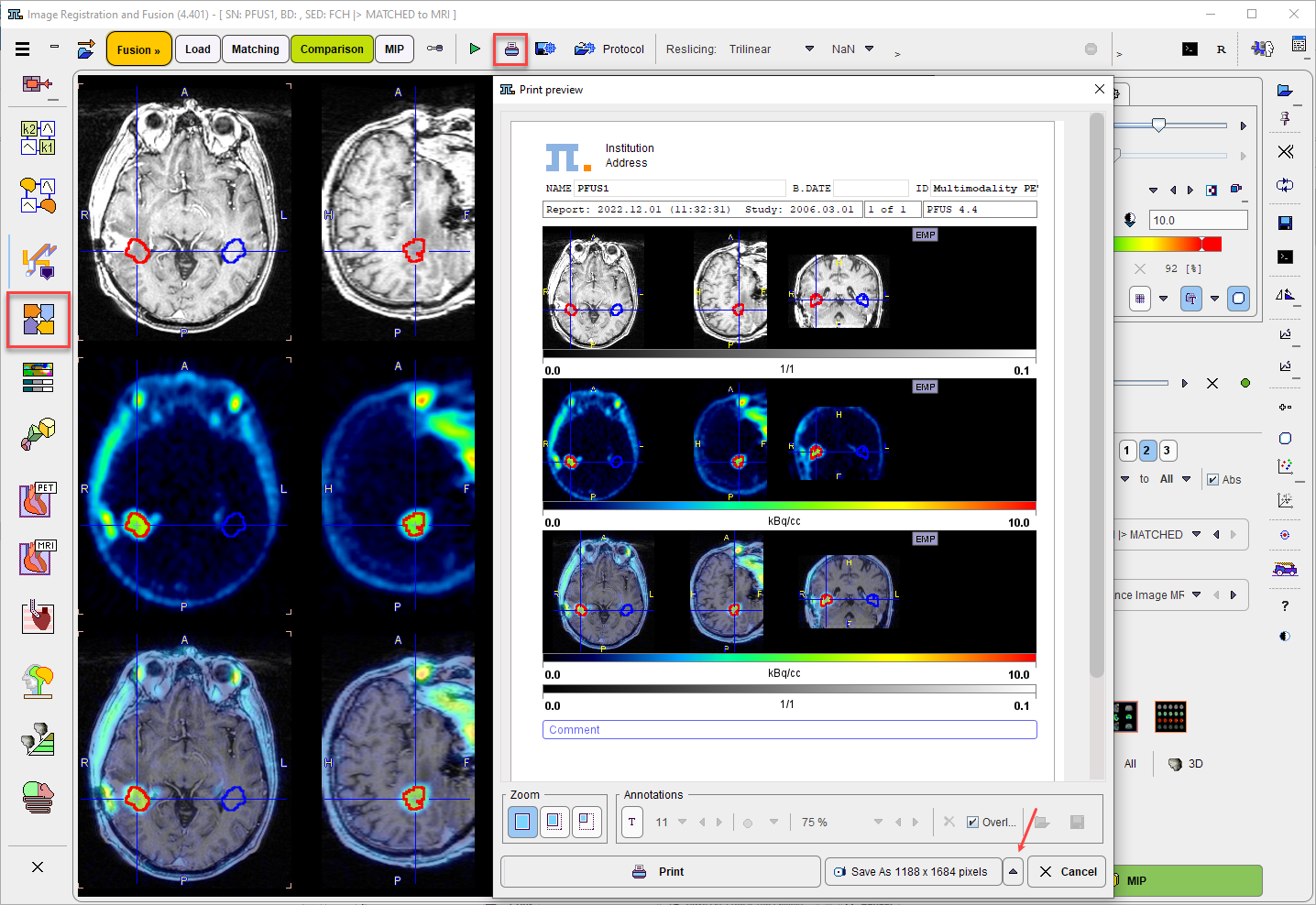Select layout button 3
The height and width of the screenshot is (905, 1316).
pos(1167,451)
